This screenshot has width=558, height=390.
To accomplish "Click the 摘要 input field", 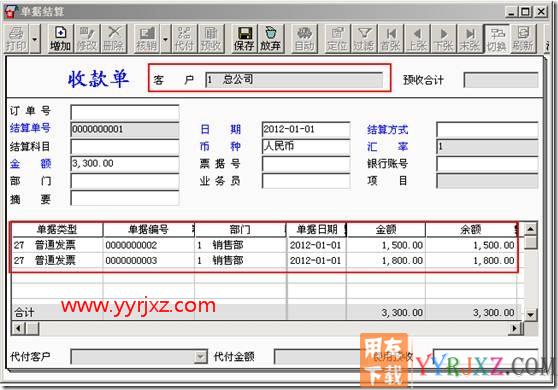I will (125, 198).
